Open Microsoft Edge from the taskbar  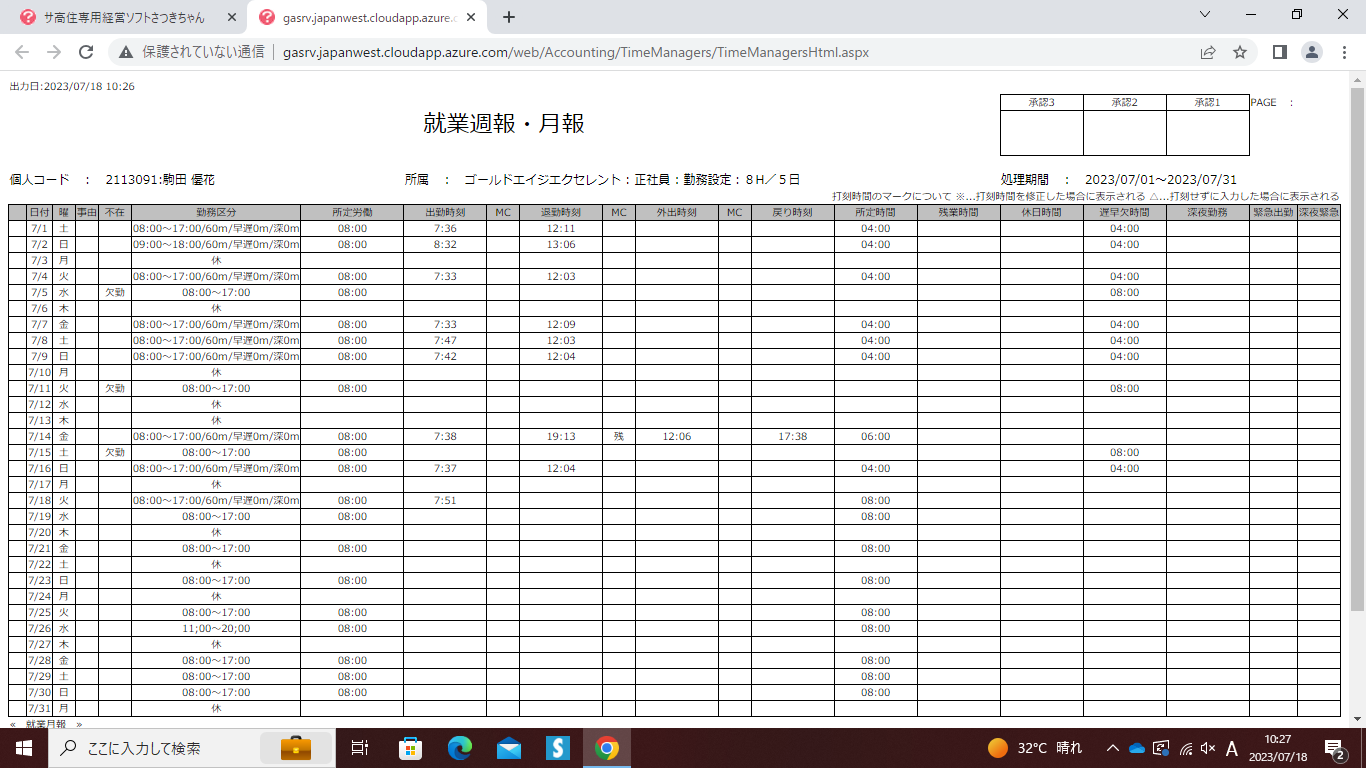tap(460, 748)
